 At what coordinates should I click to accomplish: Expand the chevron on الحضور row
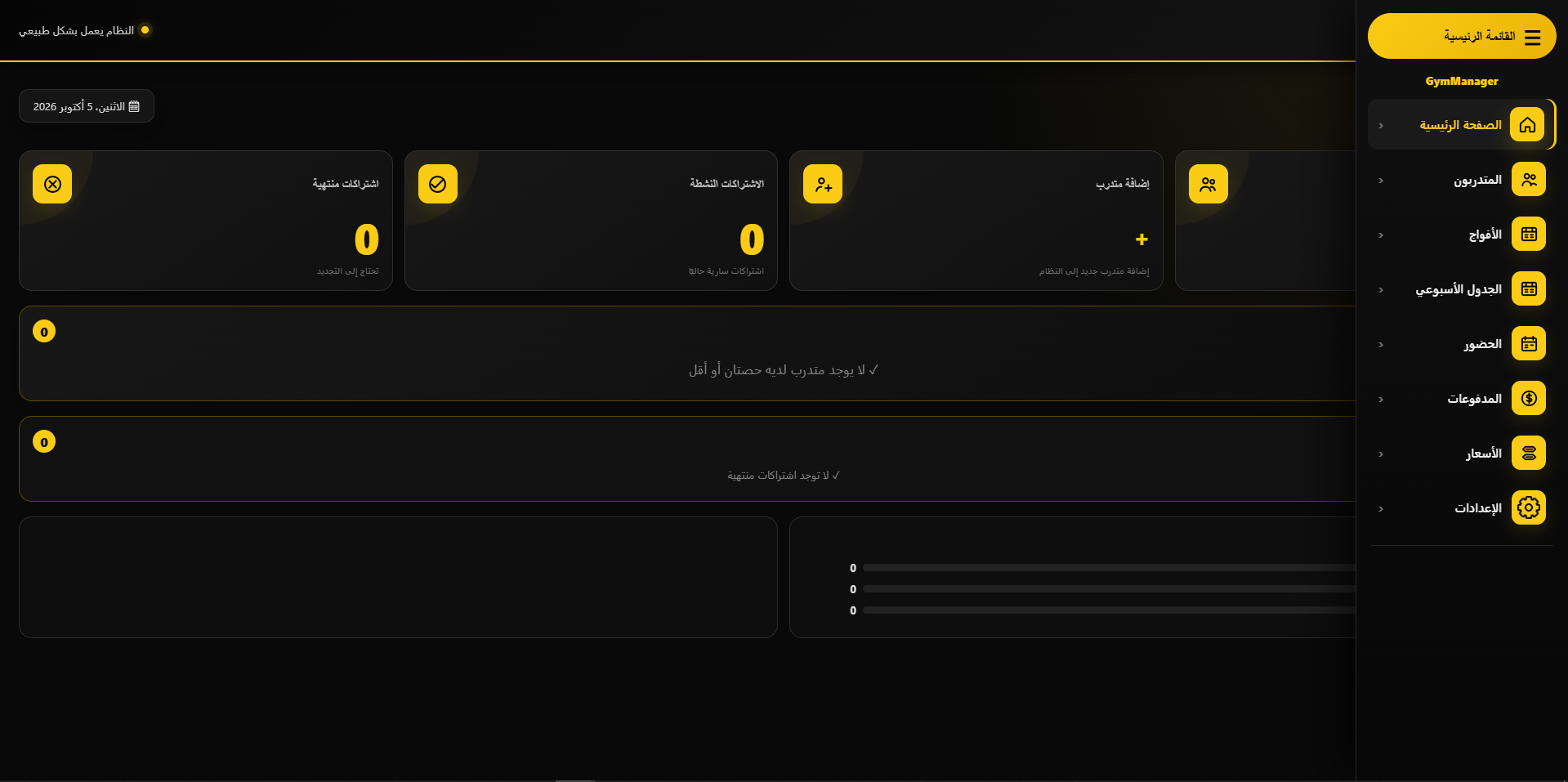[1381, 345]
